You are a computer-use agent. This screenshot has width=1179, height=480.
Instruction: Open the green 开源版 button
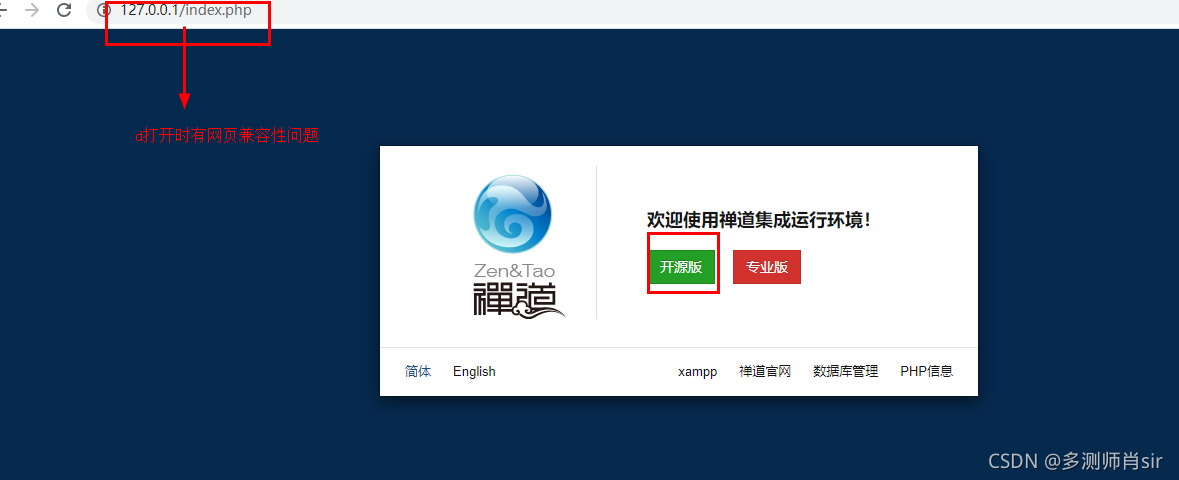680,267
